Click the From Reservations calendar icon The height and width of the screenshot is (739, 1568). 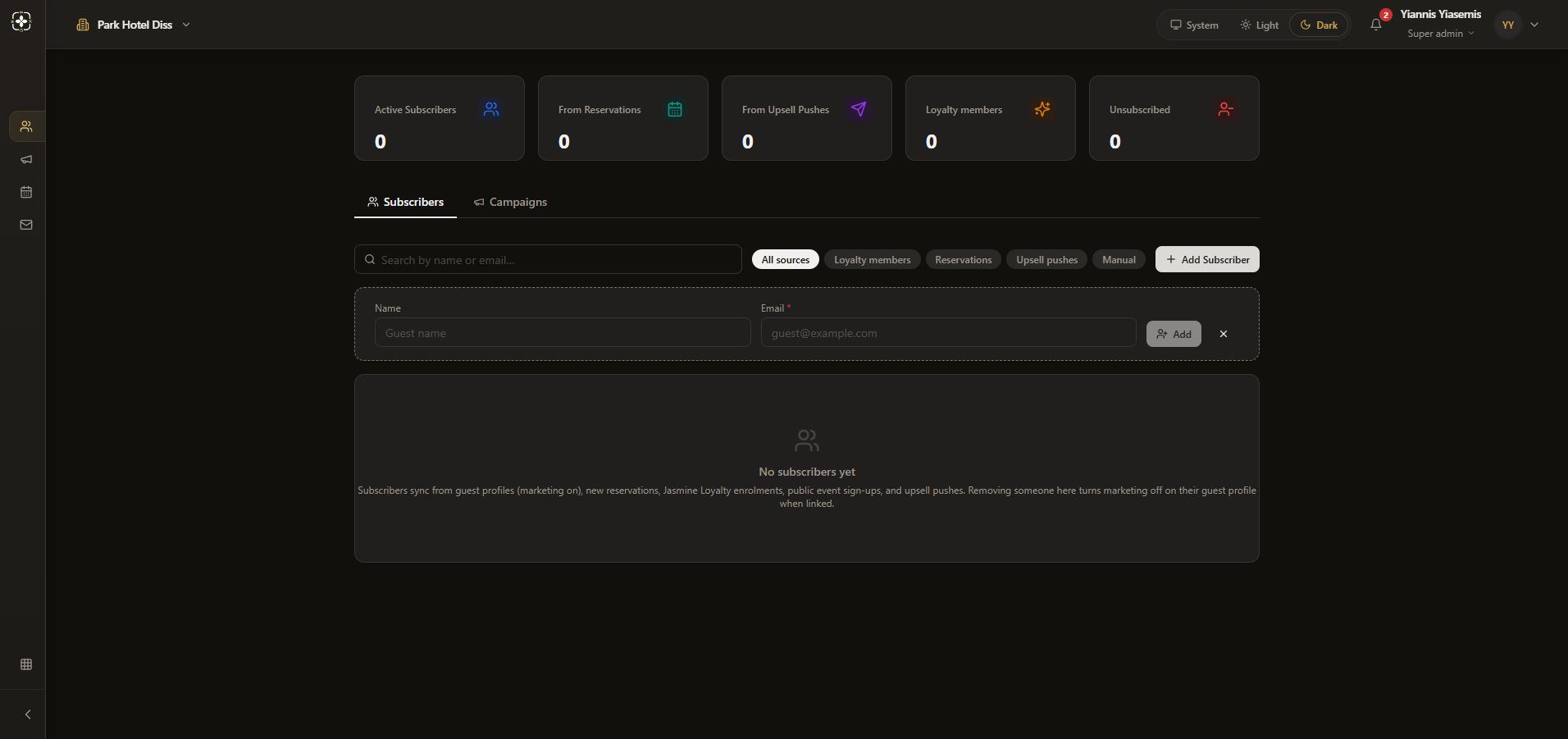pos(675,109)
